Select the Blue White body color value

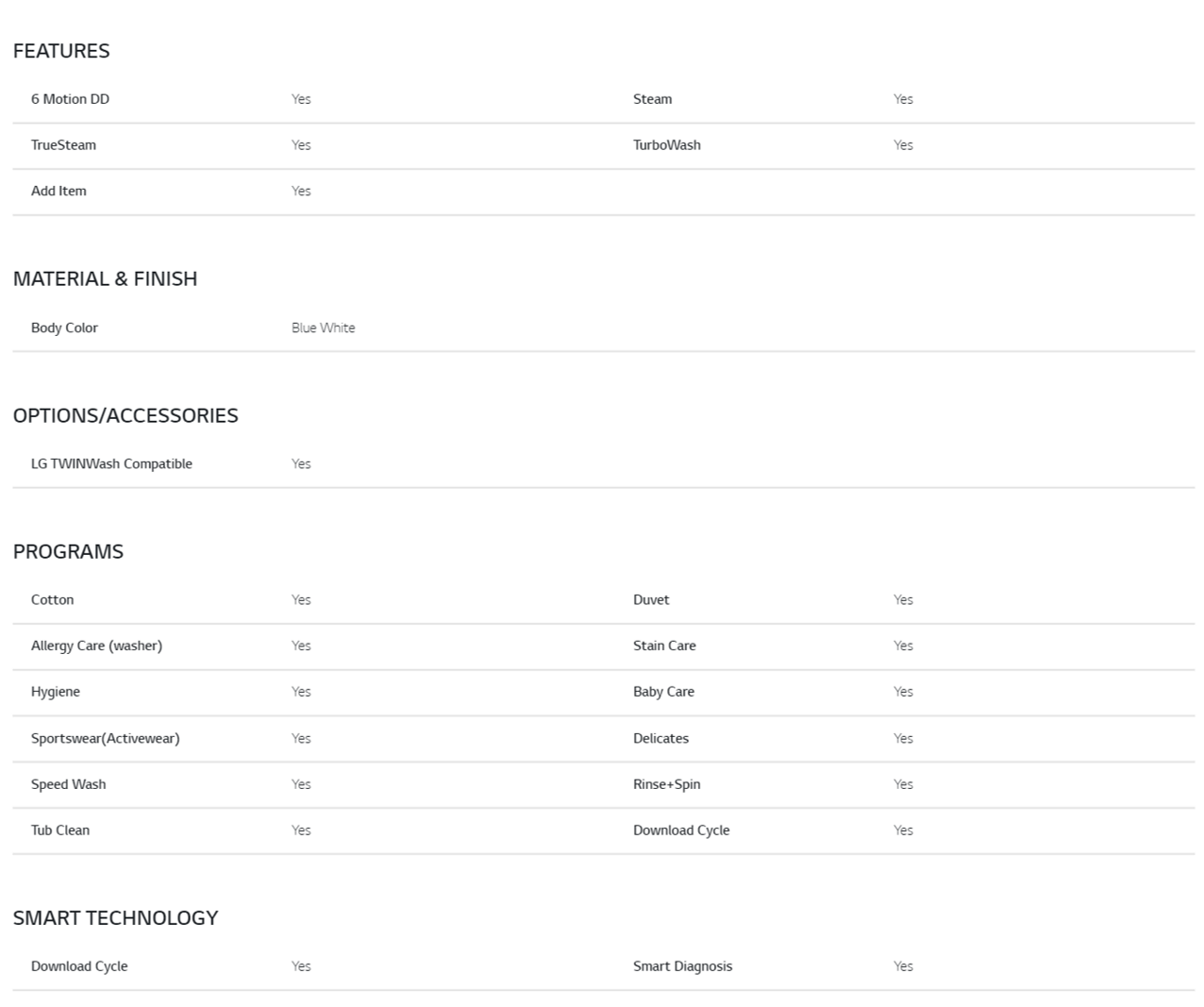coord(323,327)
